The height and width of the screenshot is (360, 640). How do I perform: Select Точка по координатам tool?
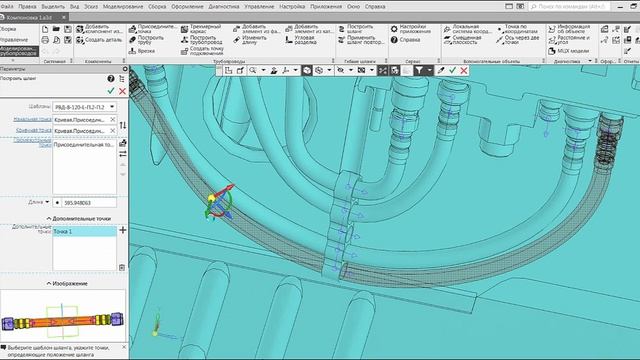point(517,29)
